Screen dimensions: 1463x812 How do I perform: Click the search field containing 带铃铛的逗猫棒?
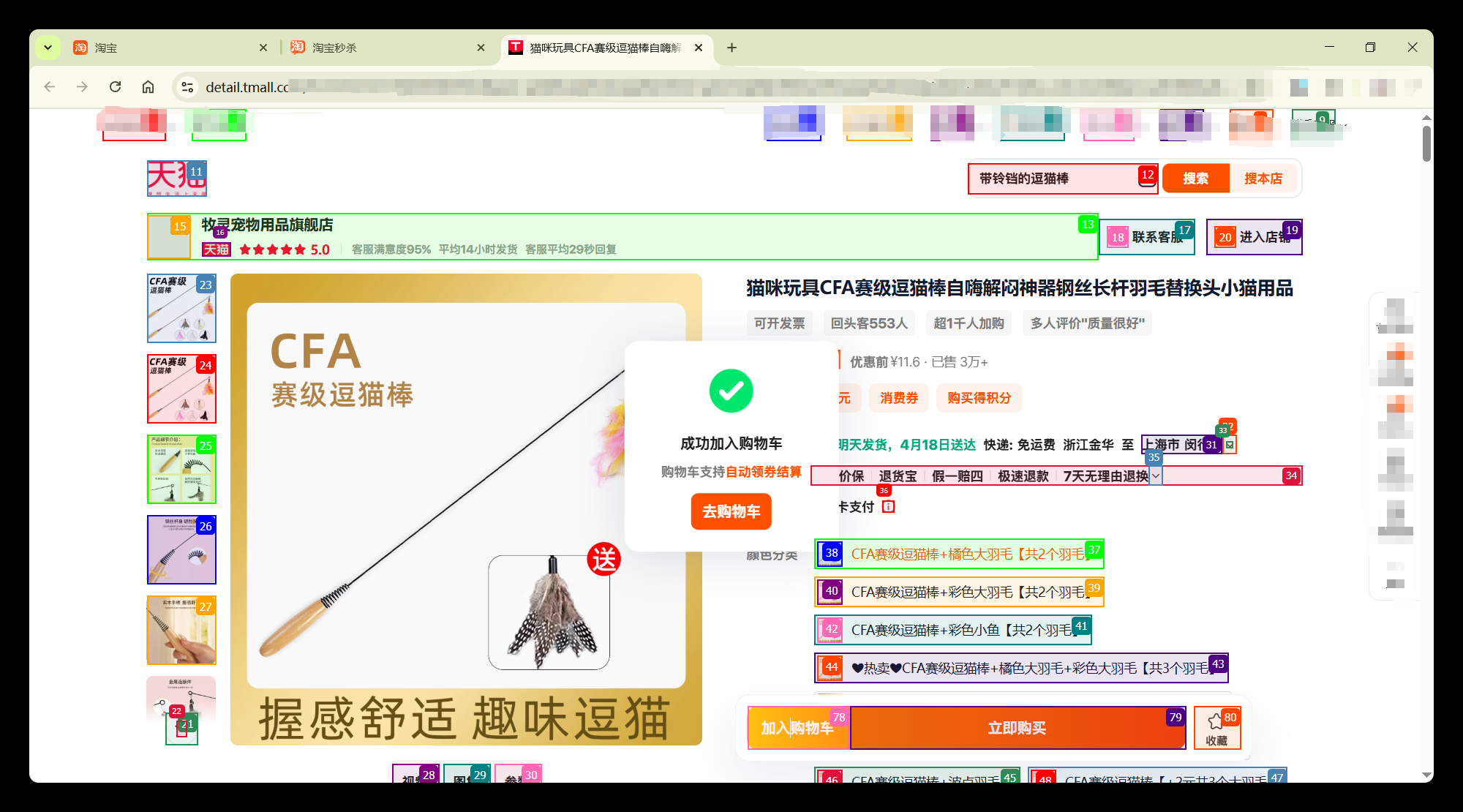(x=1053, y=178)
